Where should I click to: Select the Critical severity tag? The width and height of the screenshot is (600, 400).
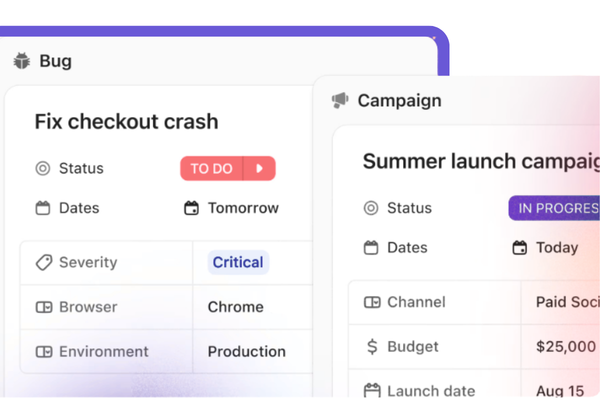tap(238, 263)
